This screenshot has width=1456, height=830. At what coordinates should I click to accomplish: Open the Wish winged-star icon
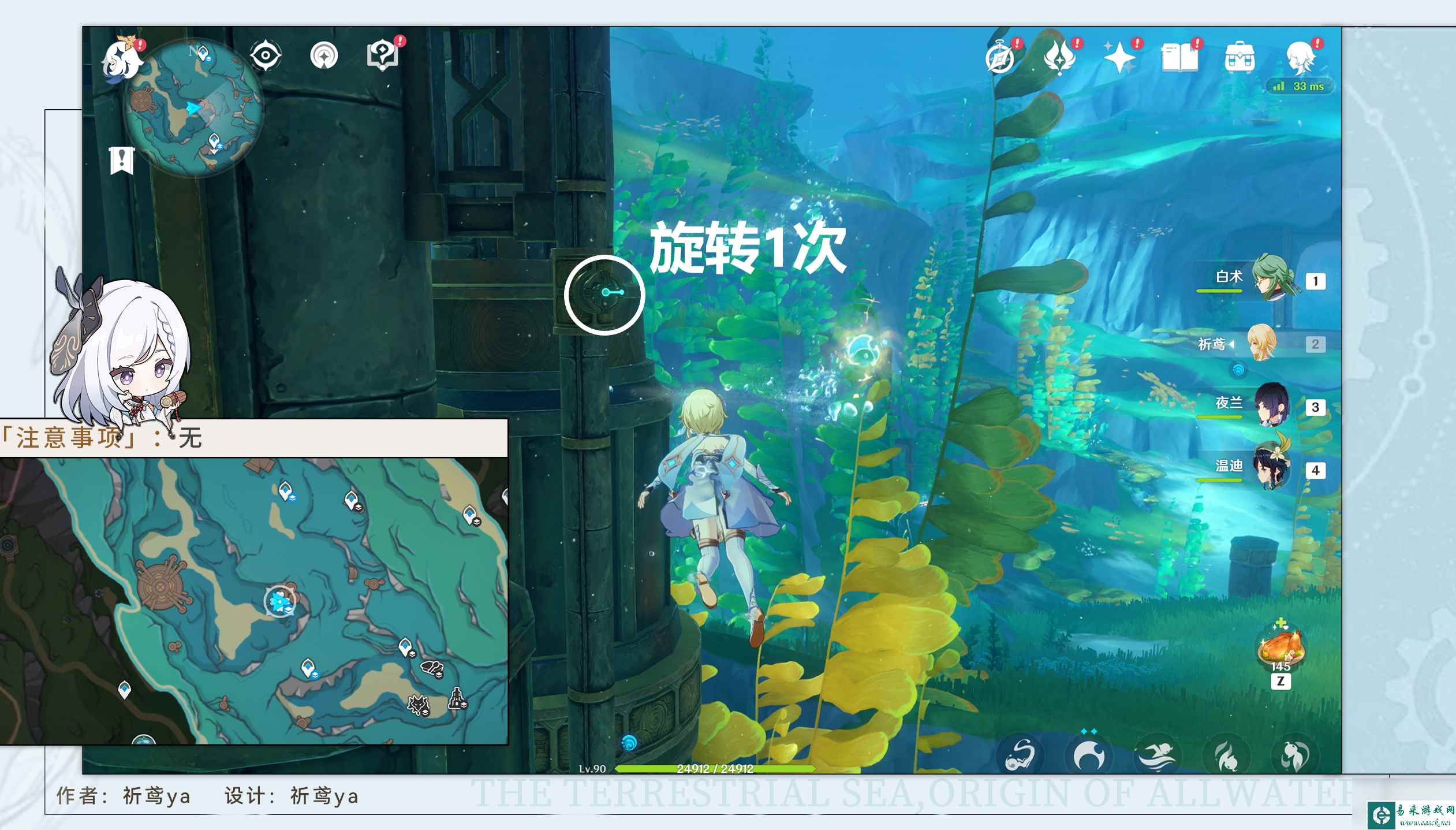(x=1060, y=58)
